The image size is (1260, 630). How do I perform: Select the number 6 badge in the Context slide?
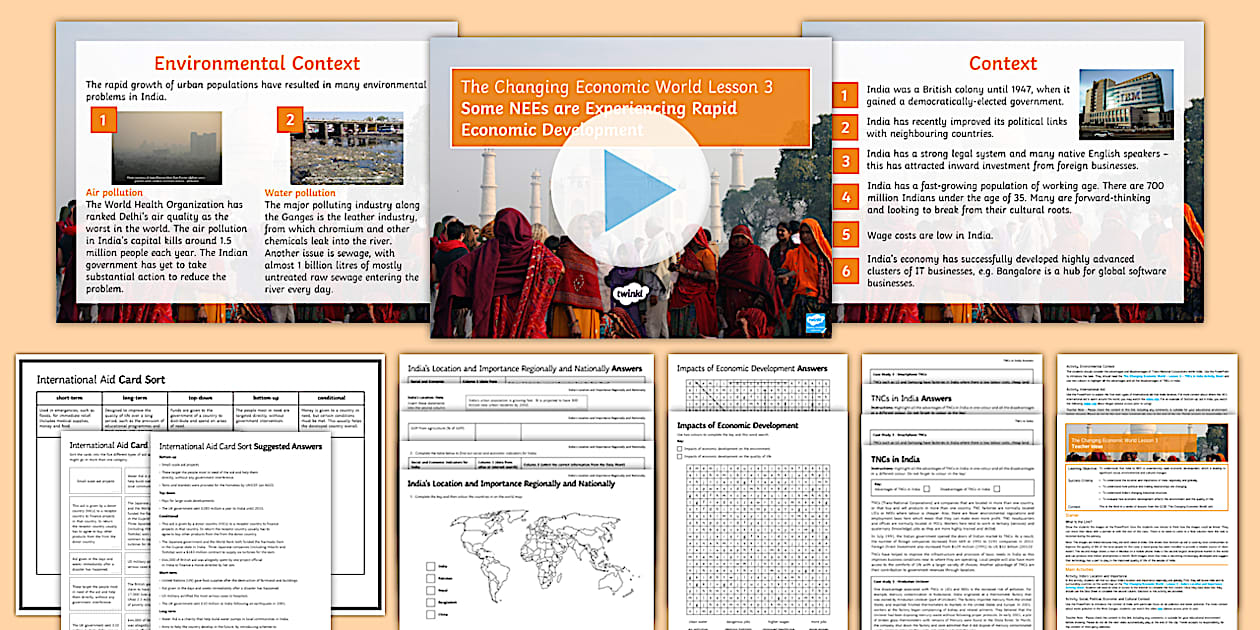tap(846, 269)
